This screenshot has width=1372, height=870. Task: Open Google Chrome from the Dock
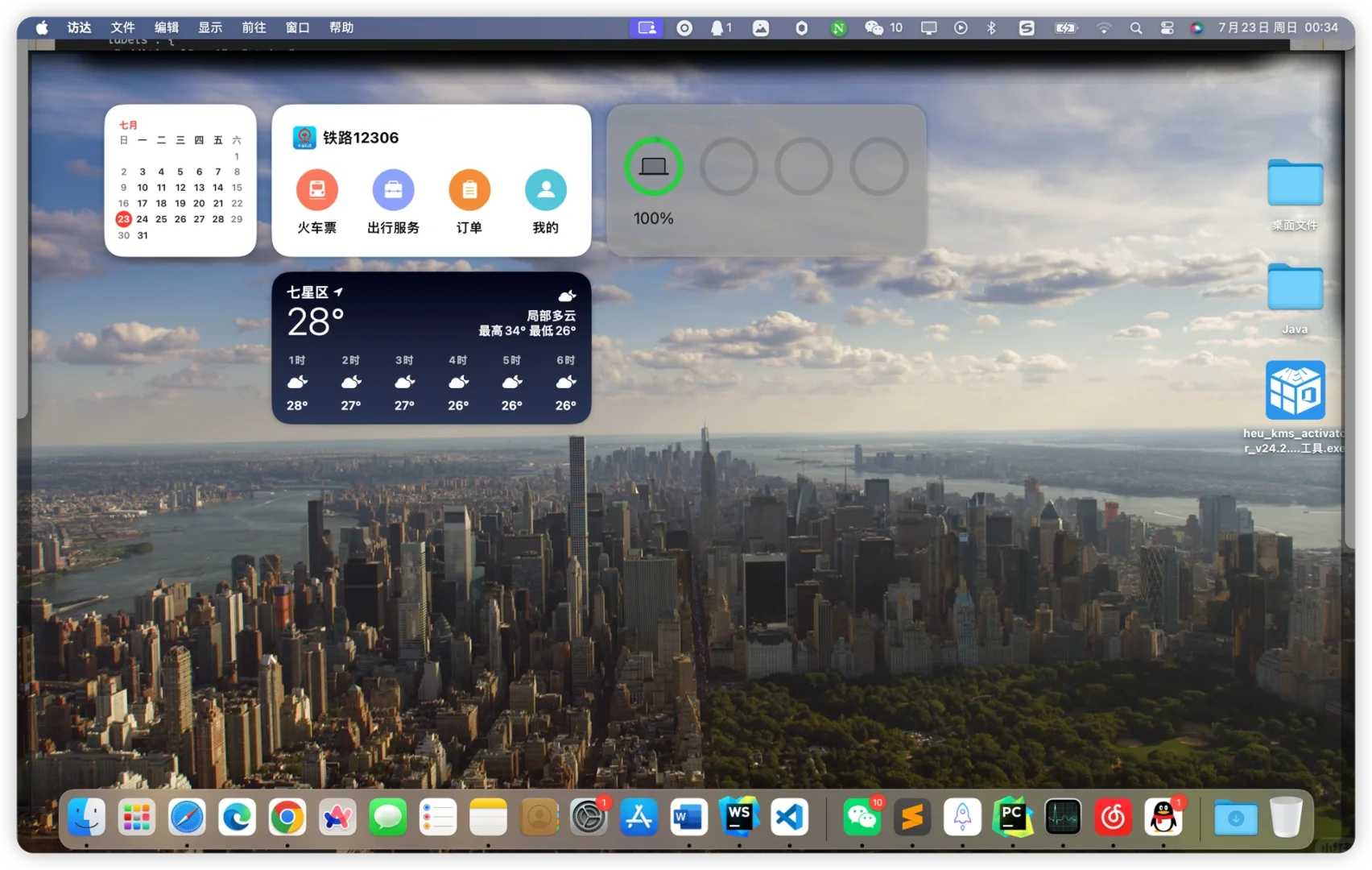click(x=287, y=818)
